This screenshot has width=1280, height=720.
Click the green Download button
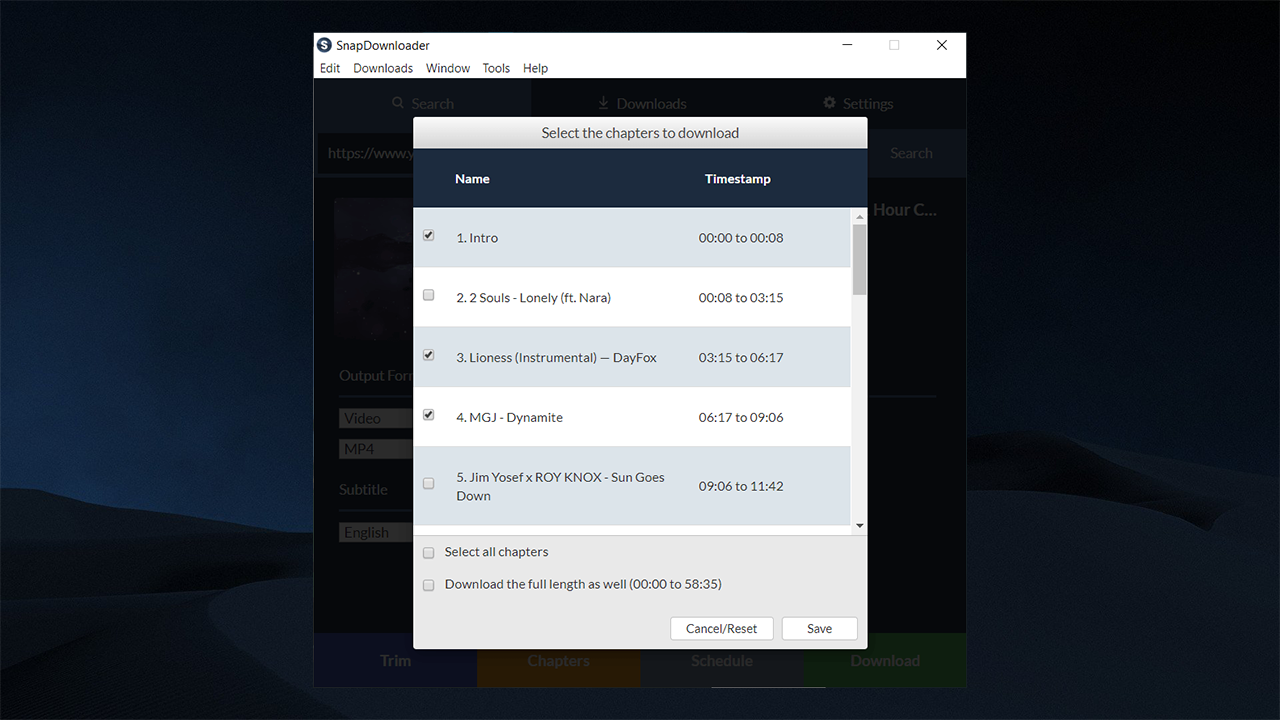point(885,660)
